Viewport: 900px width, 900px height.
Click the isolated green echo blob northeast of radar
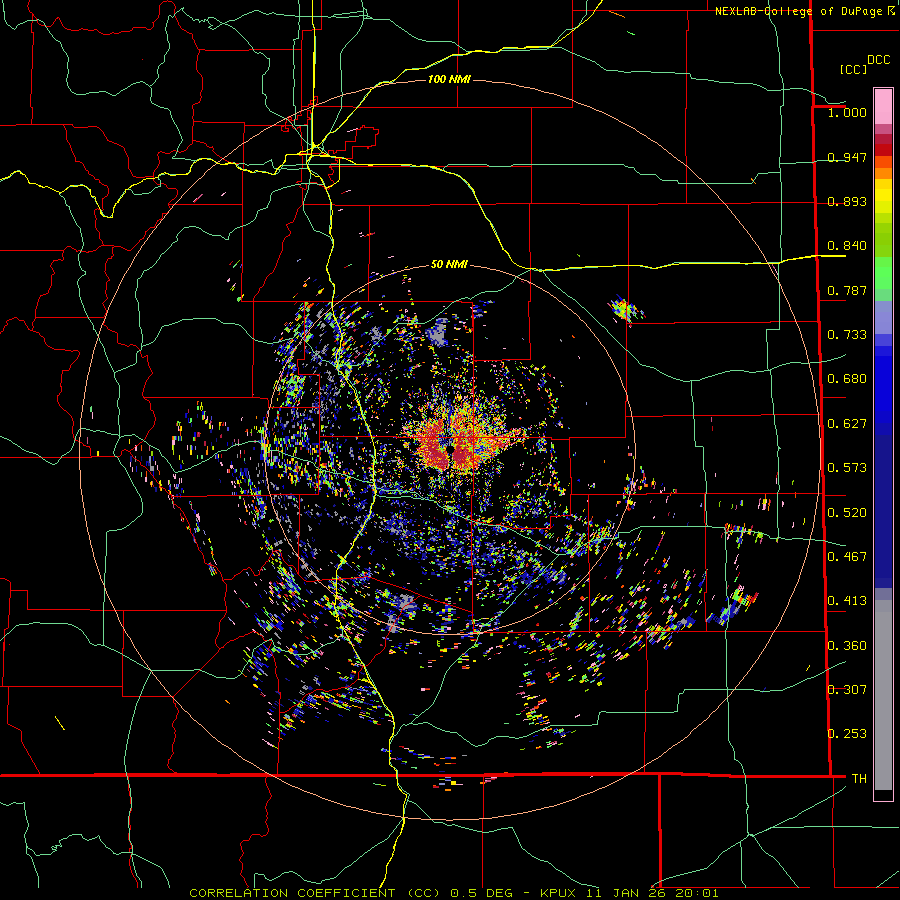tap(624, 310)
